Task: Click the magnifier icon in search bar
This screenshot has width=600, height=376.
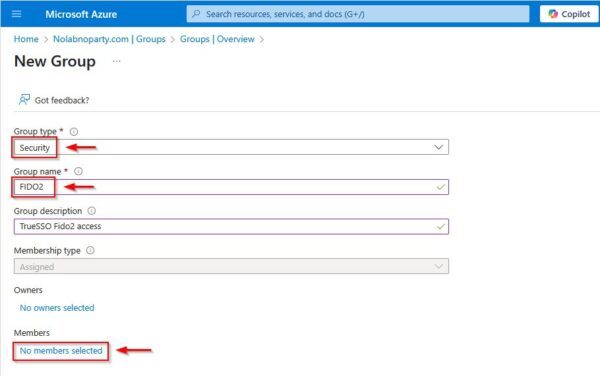Action: [196, 14]
